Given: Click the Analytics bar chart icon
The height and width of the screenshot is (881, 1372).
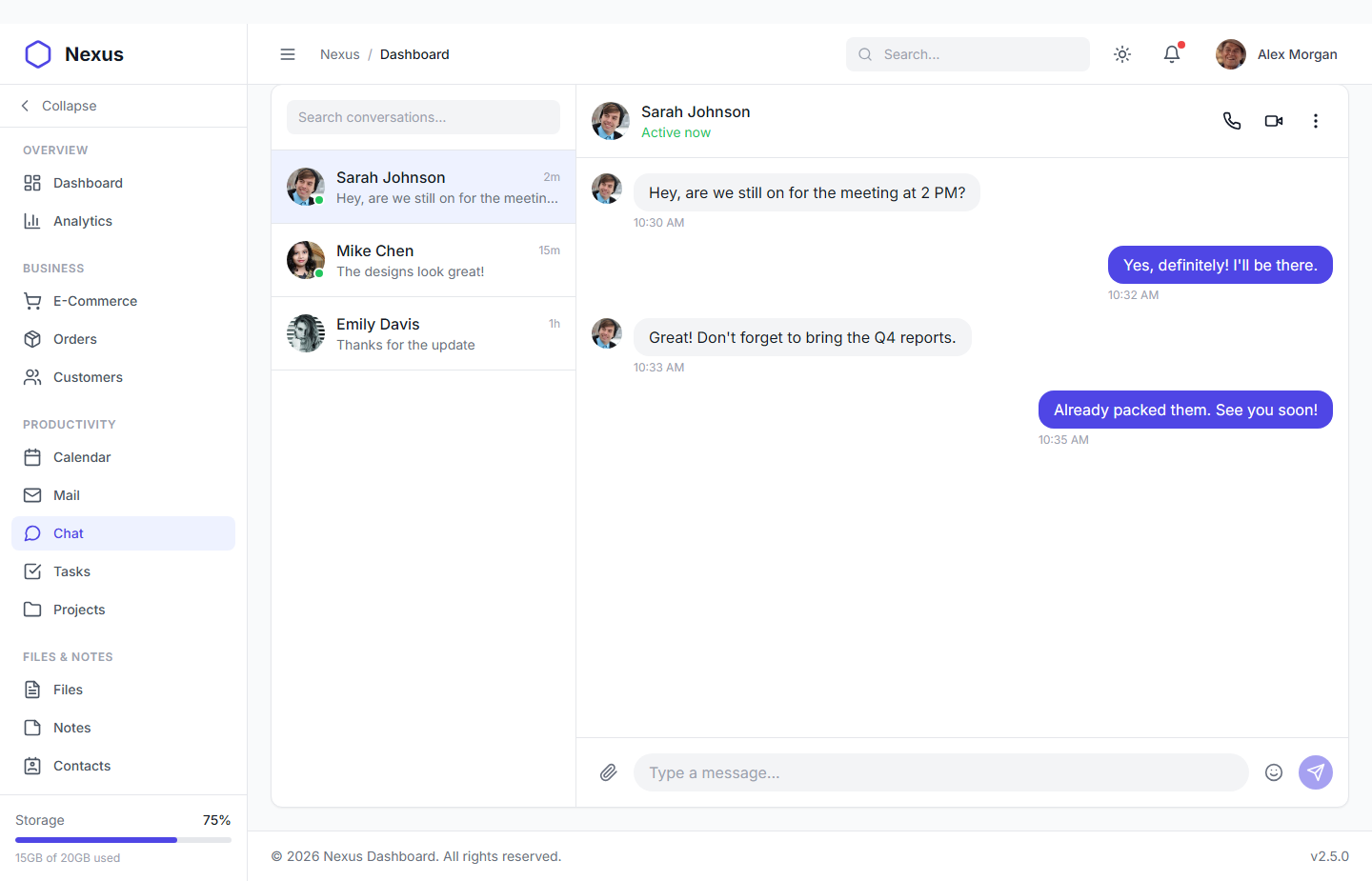Looking at the screenshot, I should [x=32, y=221].
